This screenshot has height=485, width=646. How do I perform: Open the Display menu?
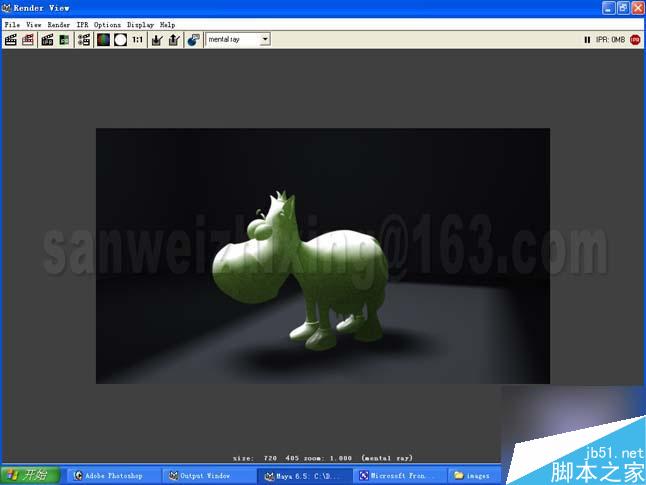[x=140, y=25]
